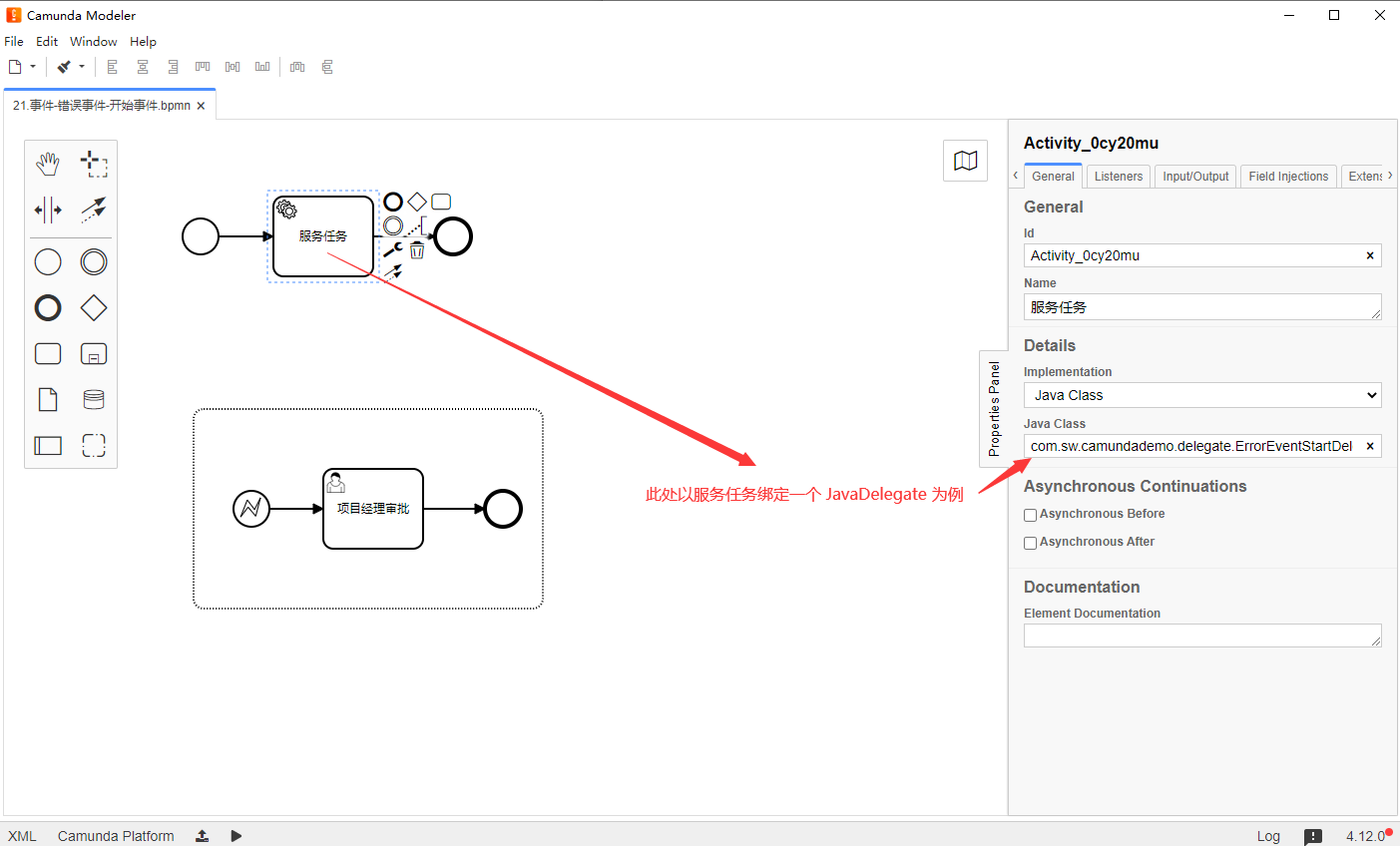Expand the color tool dropdown arrow
The width and height of the screenshot is (1400, 846).
pyautogui.click(x=82, y=67)
